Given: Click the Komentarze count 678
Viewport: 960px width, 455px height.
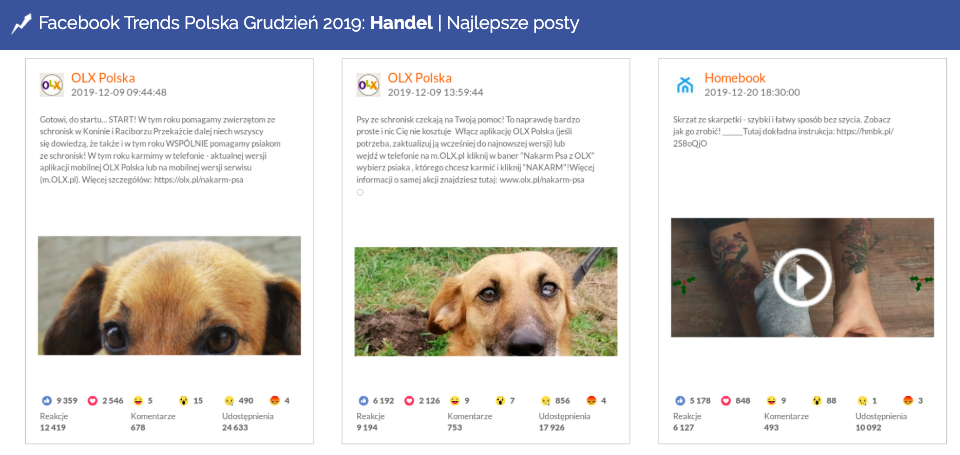Looking at the screenshot, I should click(139, 427).
